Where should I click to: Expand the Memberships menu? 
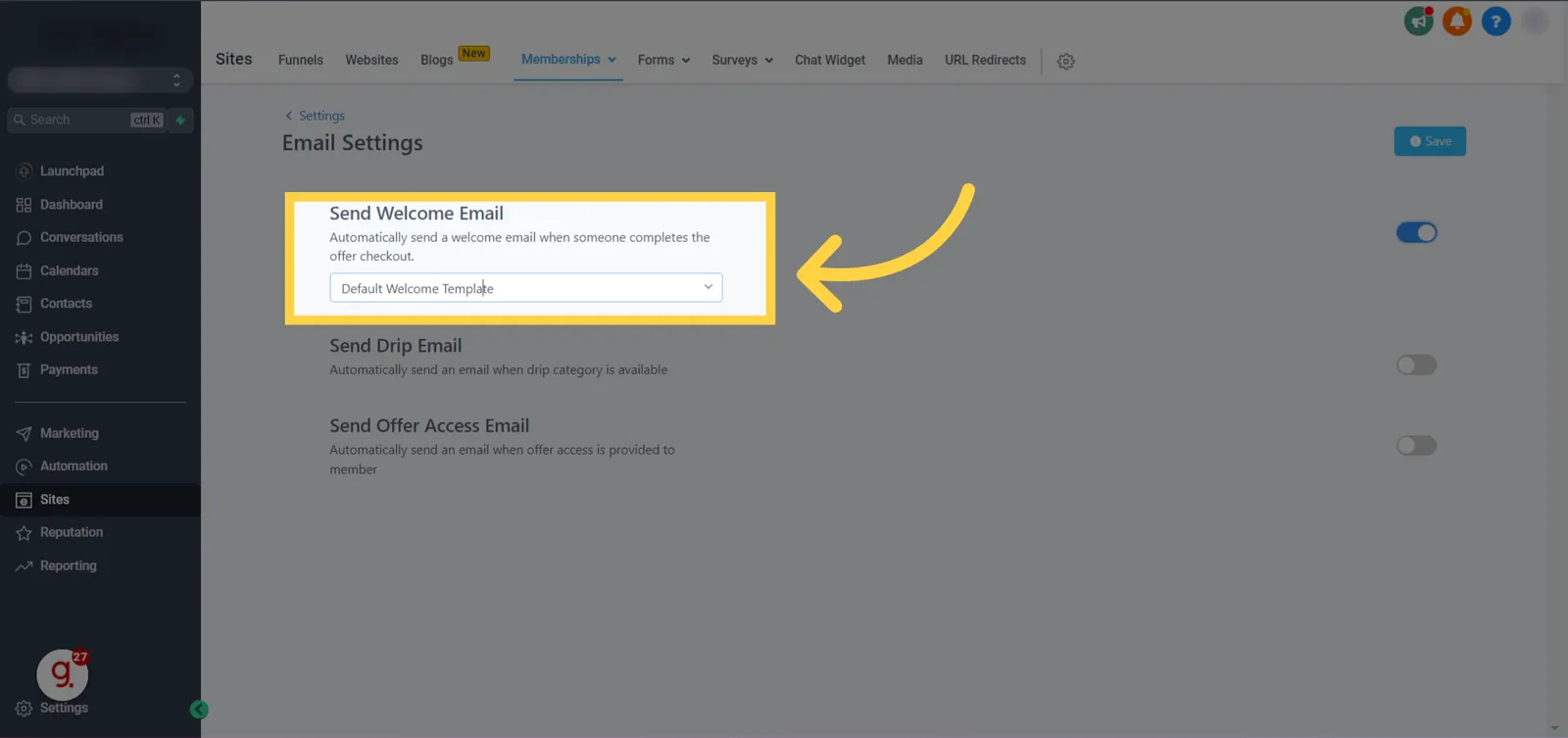568,60
